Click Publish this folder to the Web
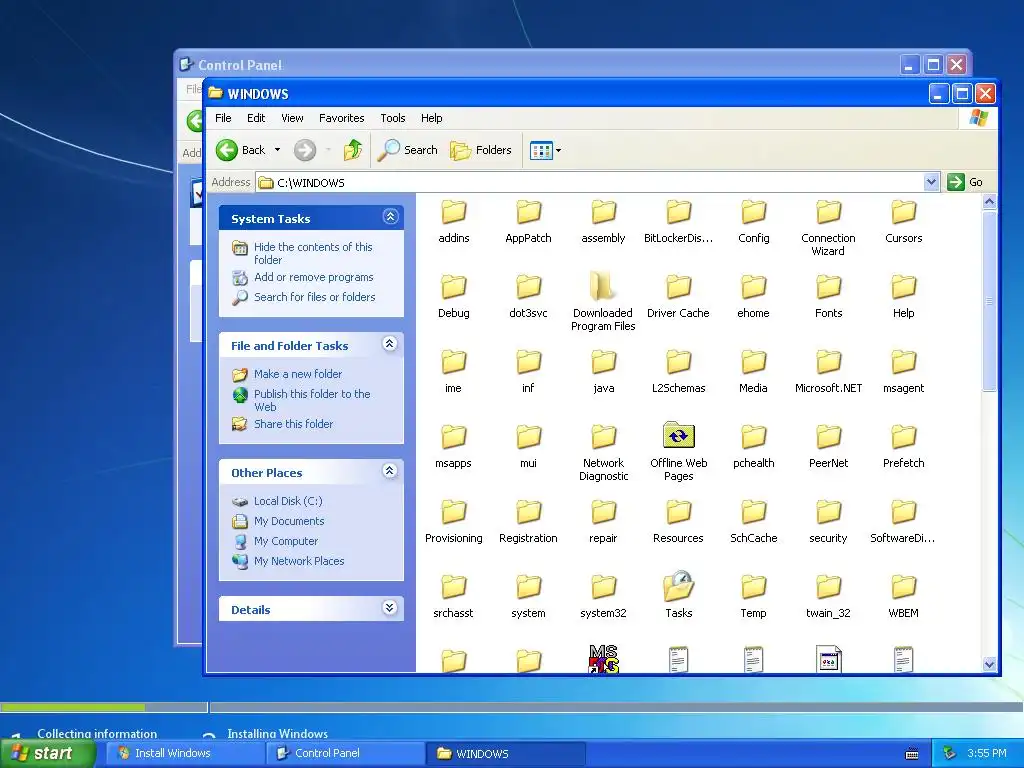This screenshot has height=768, width=1024. pos(312,400)
